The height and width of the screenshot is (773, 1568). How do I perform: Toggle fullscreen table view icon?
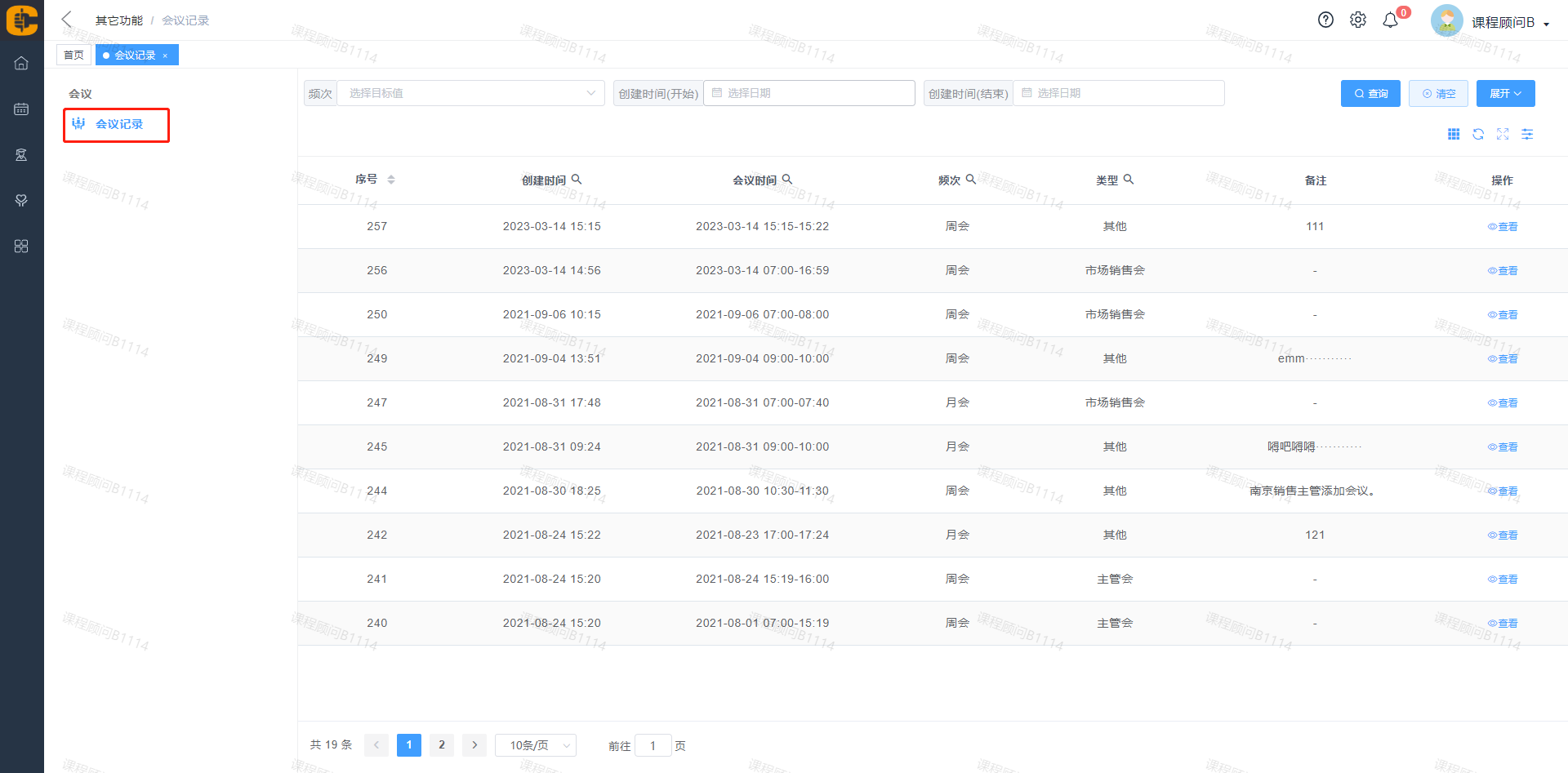coord(1502,134)
